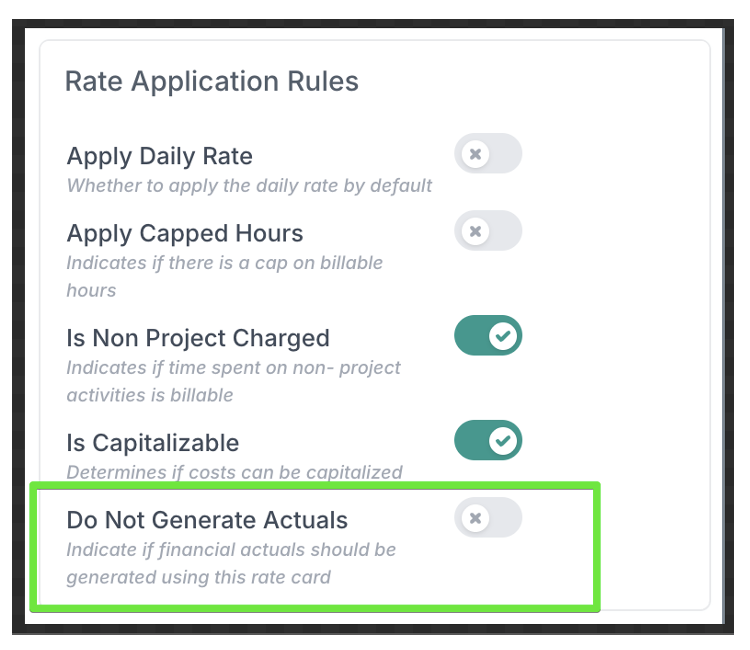Click the X knob icon on Apply Capped Hours switch

(476, 231)
